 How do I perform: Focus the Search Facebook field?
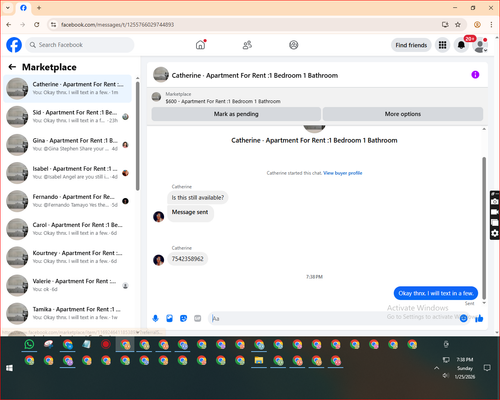(x=80, y=45)
